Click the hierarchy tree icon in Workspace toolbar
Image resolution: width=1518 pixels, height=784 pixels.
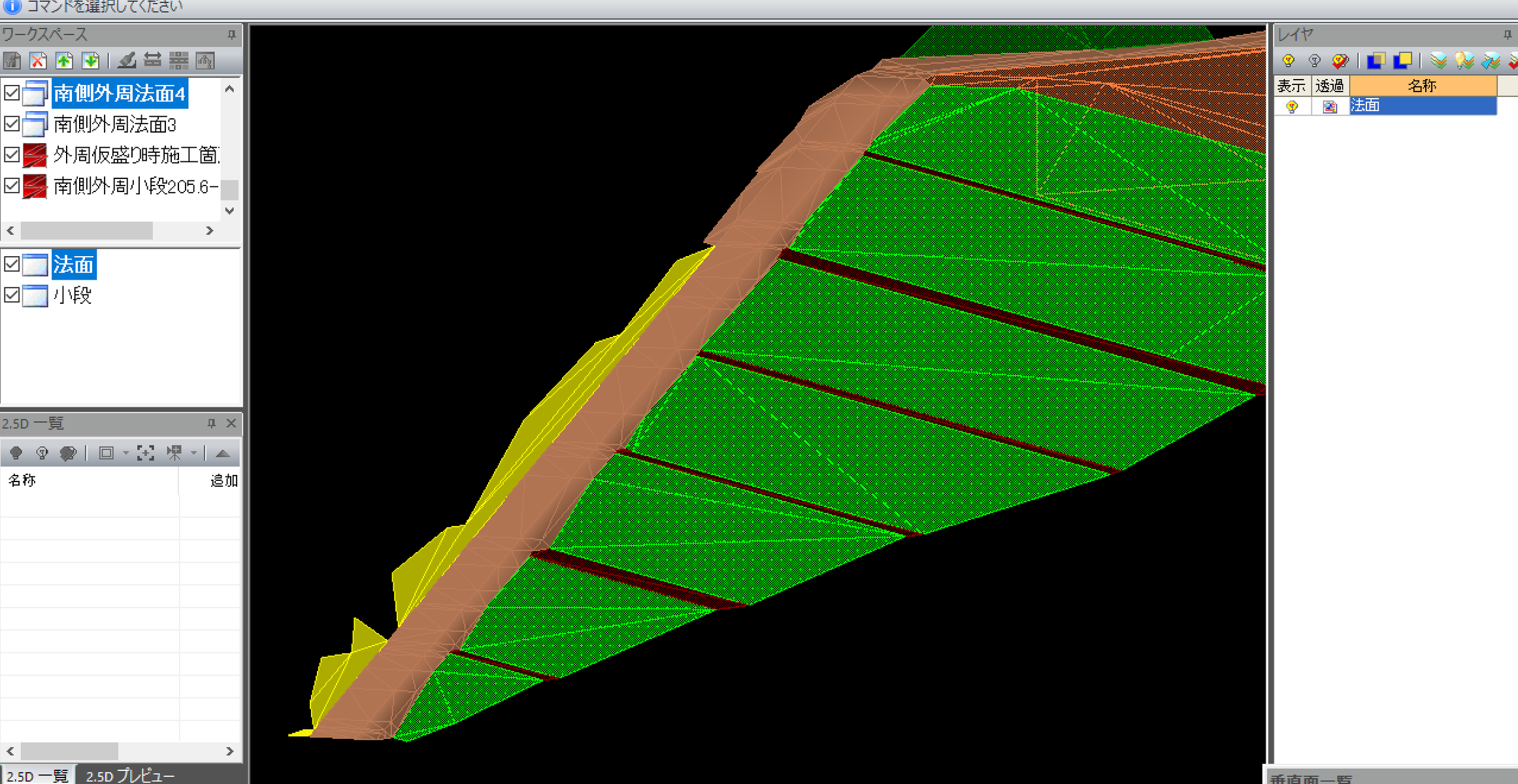point(205,61)
